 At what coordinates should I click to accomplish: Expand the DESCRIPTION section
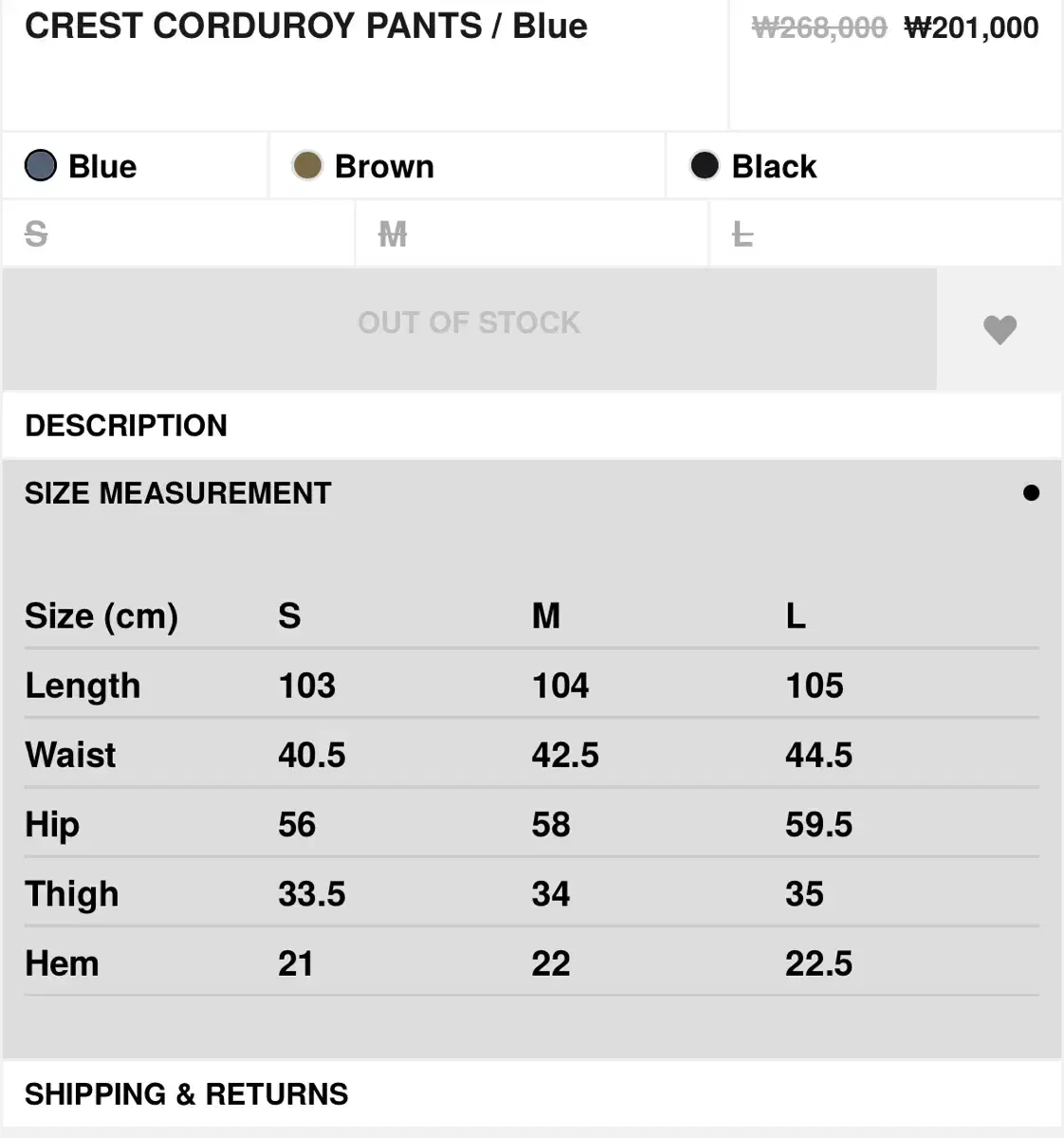[x=126, y=426]
